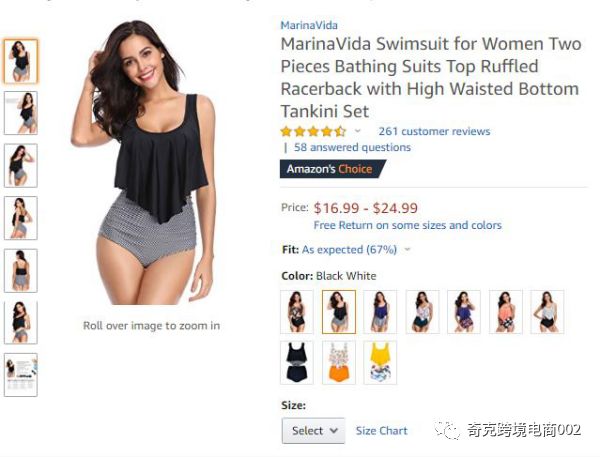Show the second product thumbnail image
Viewport: 600px width, 457px height.
(21, 113)
